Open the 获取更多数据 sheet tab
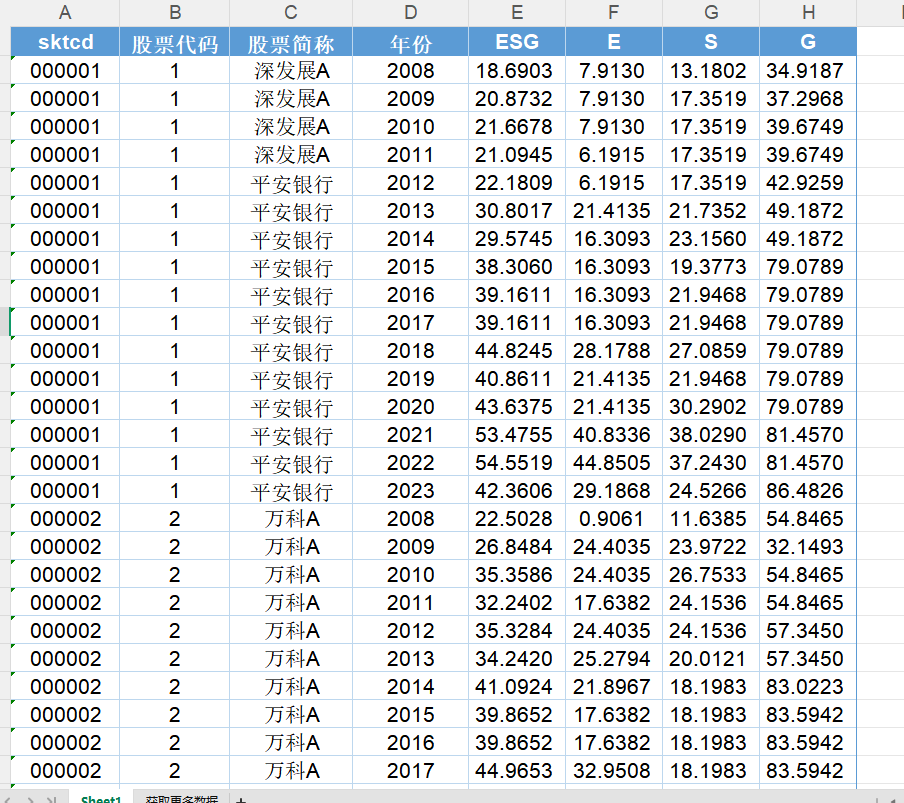904x803 pixels. click(182, 799)
